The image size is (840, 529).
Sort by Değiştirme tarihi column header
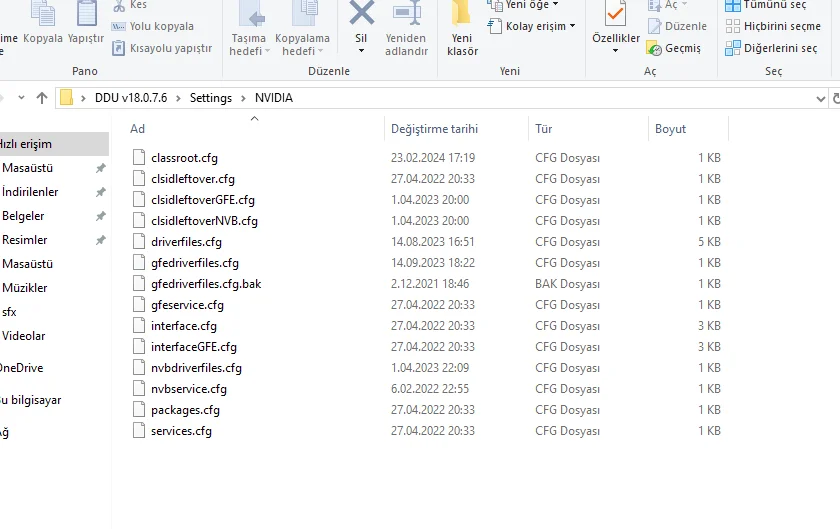[434, 129]
